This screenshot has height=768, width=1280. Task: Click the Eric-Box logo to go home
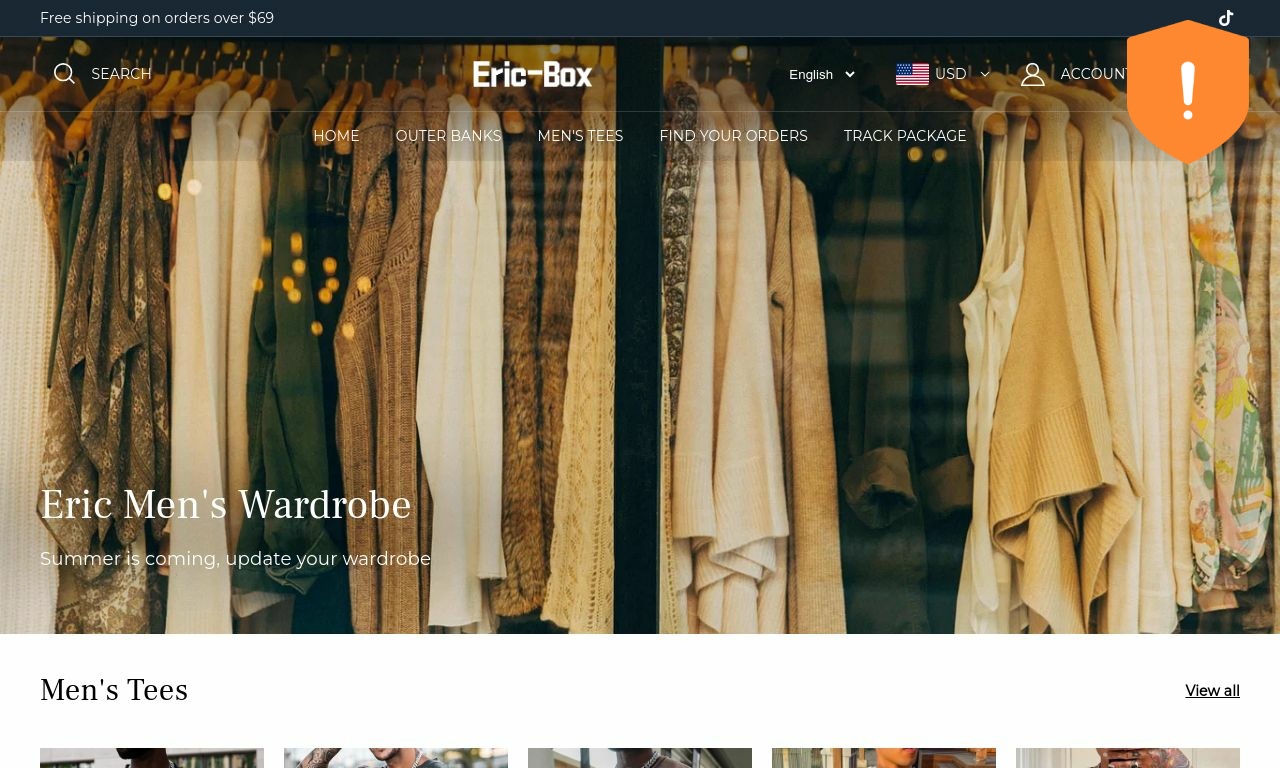point(532,74)
